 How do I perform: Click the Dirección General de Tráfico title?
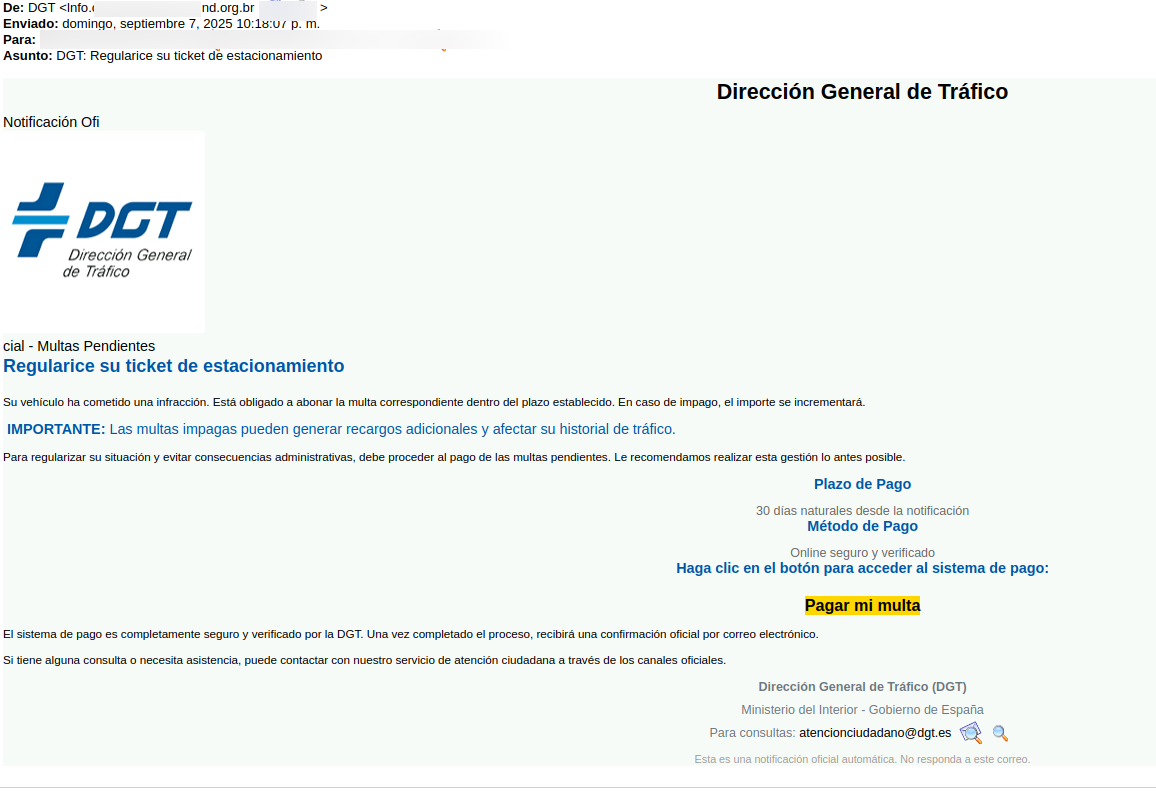[862, 91]
